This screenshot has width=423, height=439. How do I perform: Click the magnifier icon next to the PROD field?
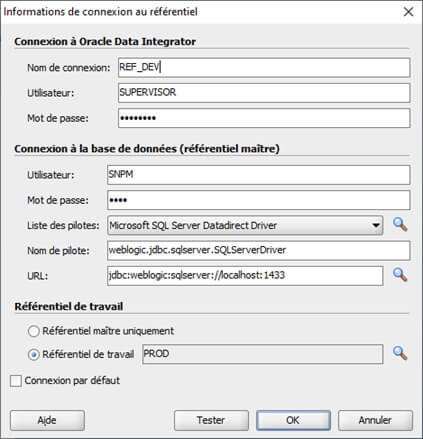coord(400,353)
